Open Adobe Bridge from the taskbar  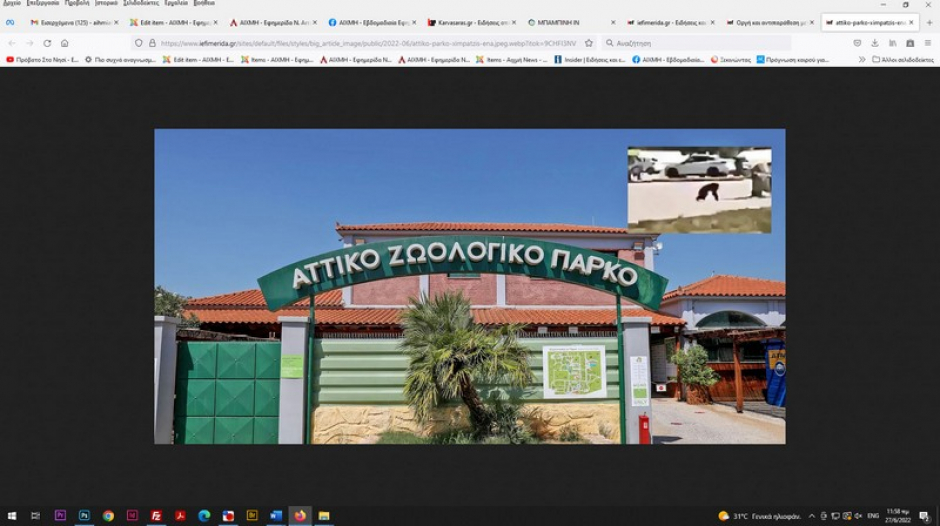pos(252,516)
